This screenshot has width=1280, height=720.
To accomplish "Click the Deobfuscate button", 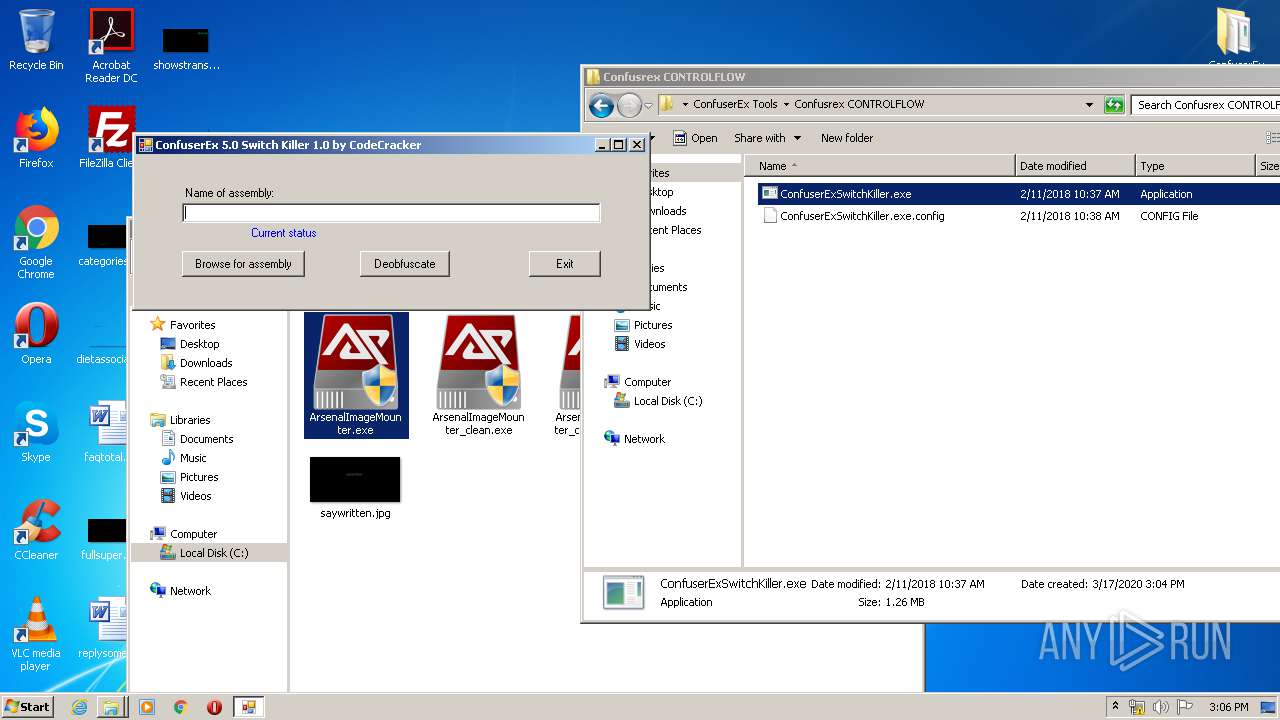I will 405,264.
